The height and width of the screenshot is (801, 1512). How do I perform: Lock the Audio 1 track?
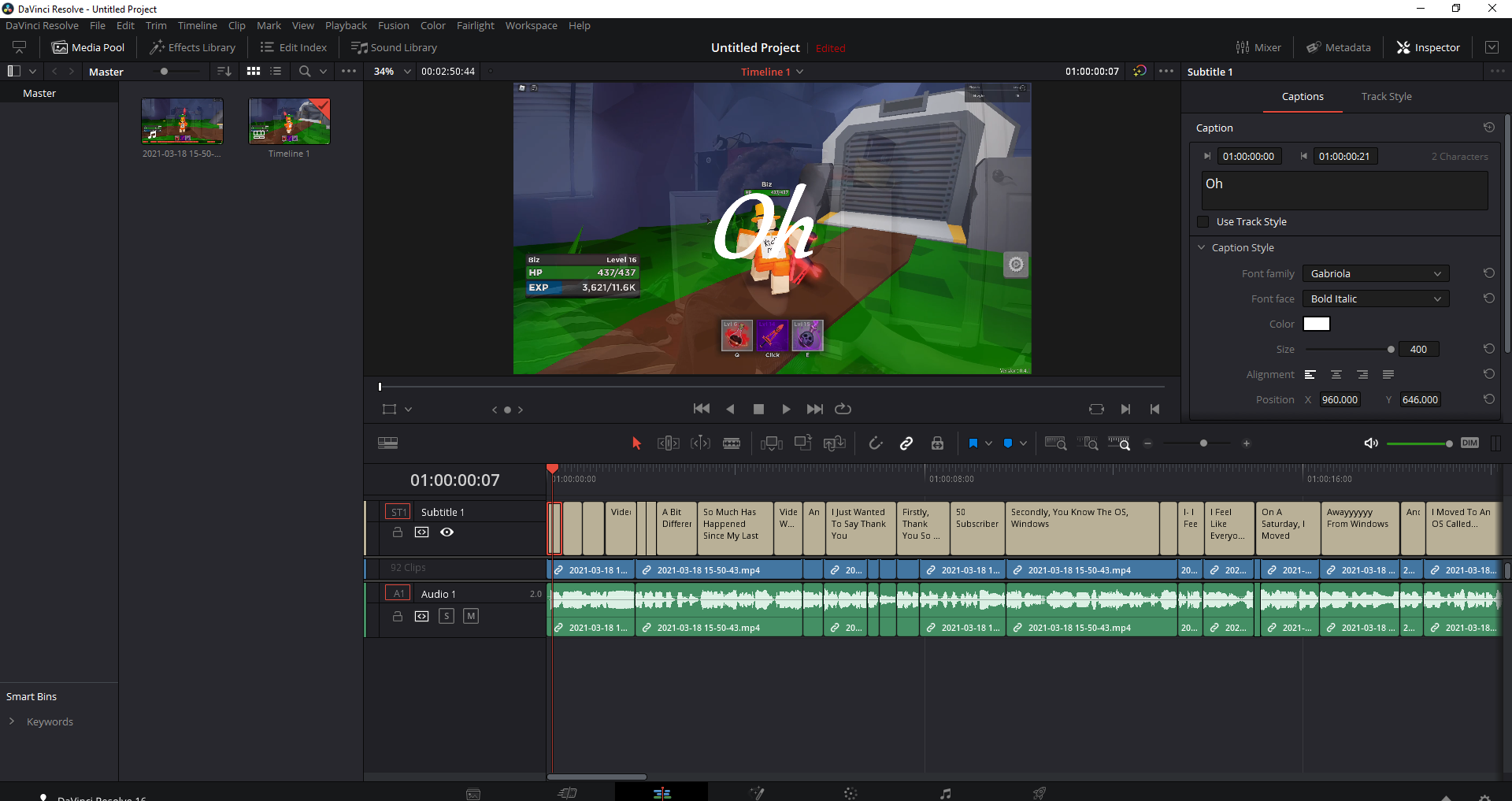pos(398,616)
